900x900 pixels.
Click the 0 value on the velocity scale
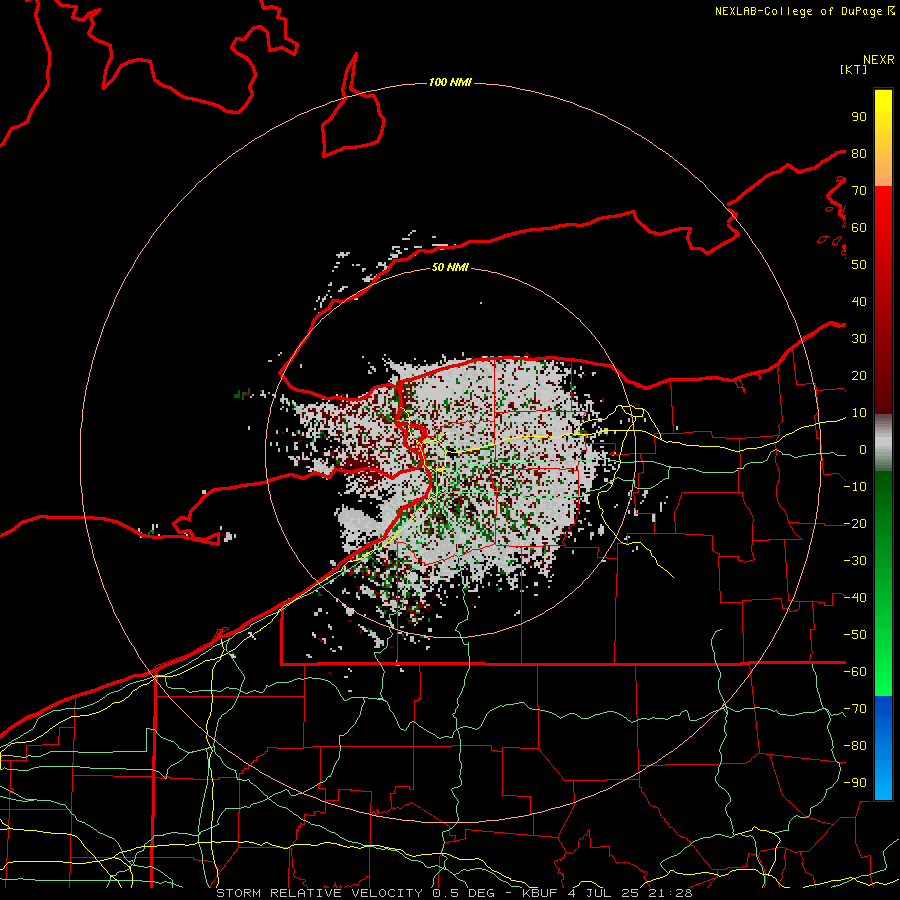click(863, 450)
